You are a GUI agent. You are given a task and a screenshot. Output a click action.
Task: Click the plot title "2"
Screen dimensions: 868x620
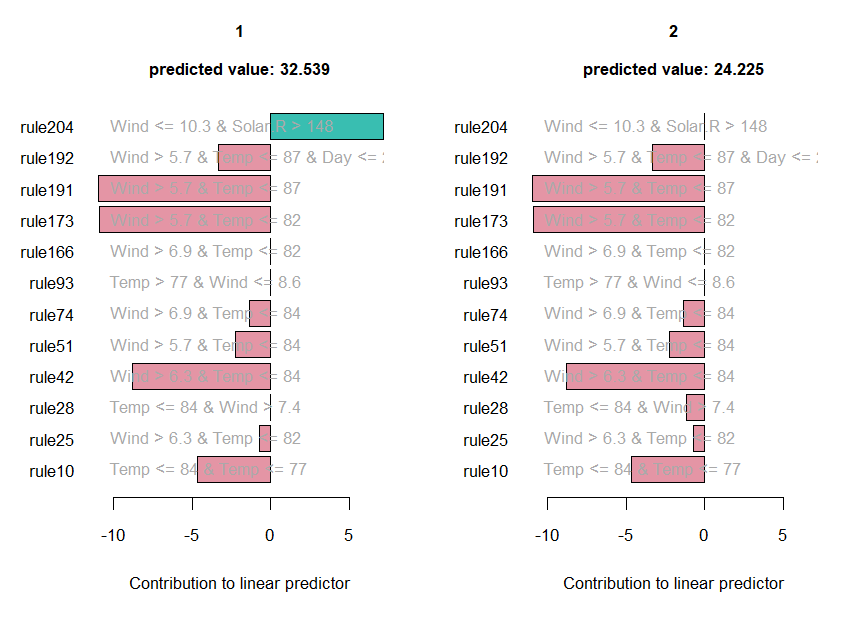click(673, 32)
